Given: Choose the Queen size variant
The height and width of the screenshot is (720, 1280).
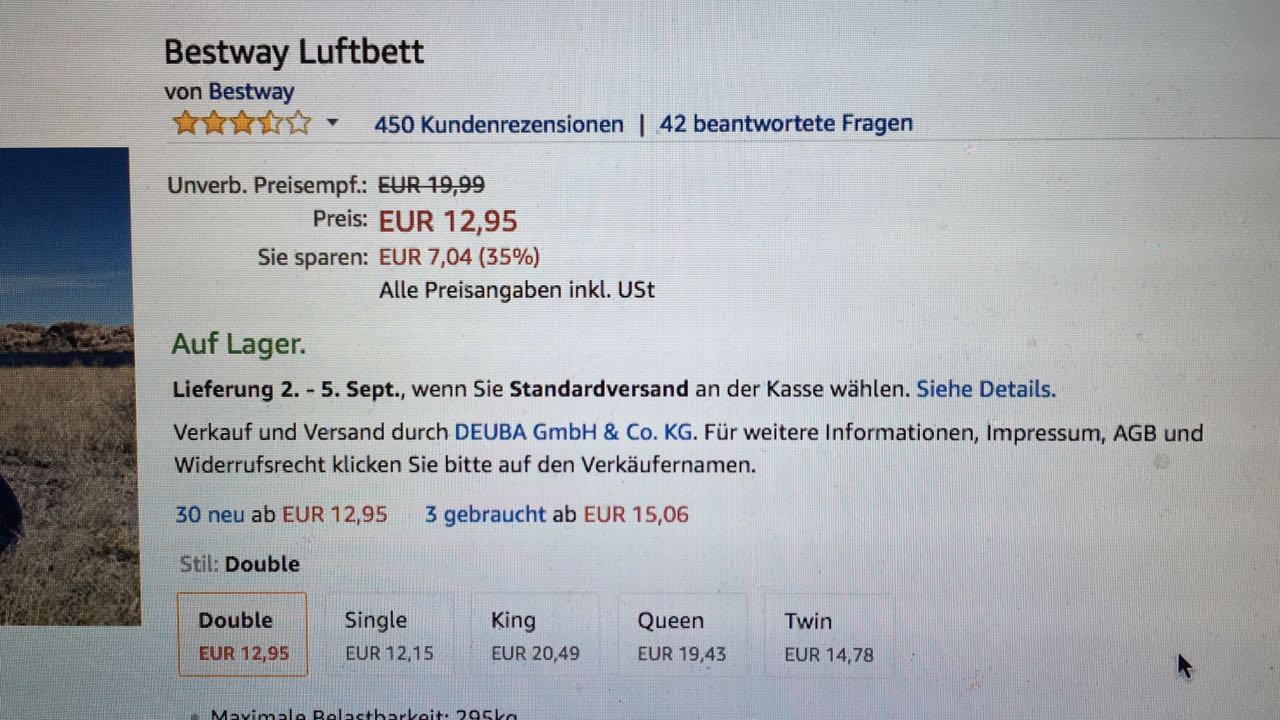Looking at the screenshot, I should click(681, 635).
